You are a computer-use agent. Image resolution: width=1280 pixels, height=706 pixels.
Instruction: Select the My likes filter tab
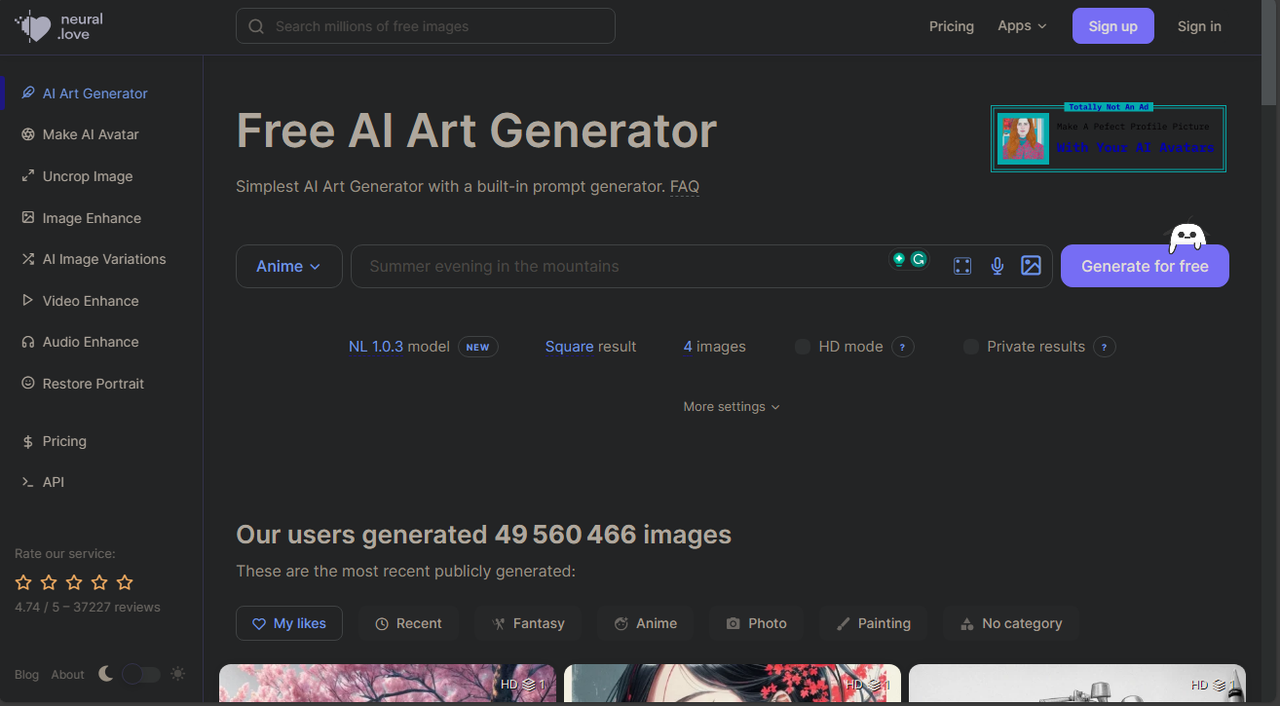point(289,623)
